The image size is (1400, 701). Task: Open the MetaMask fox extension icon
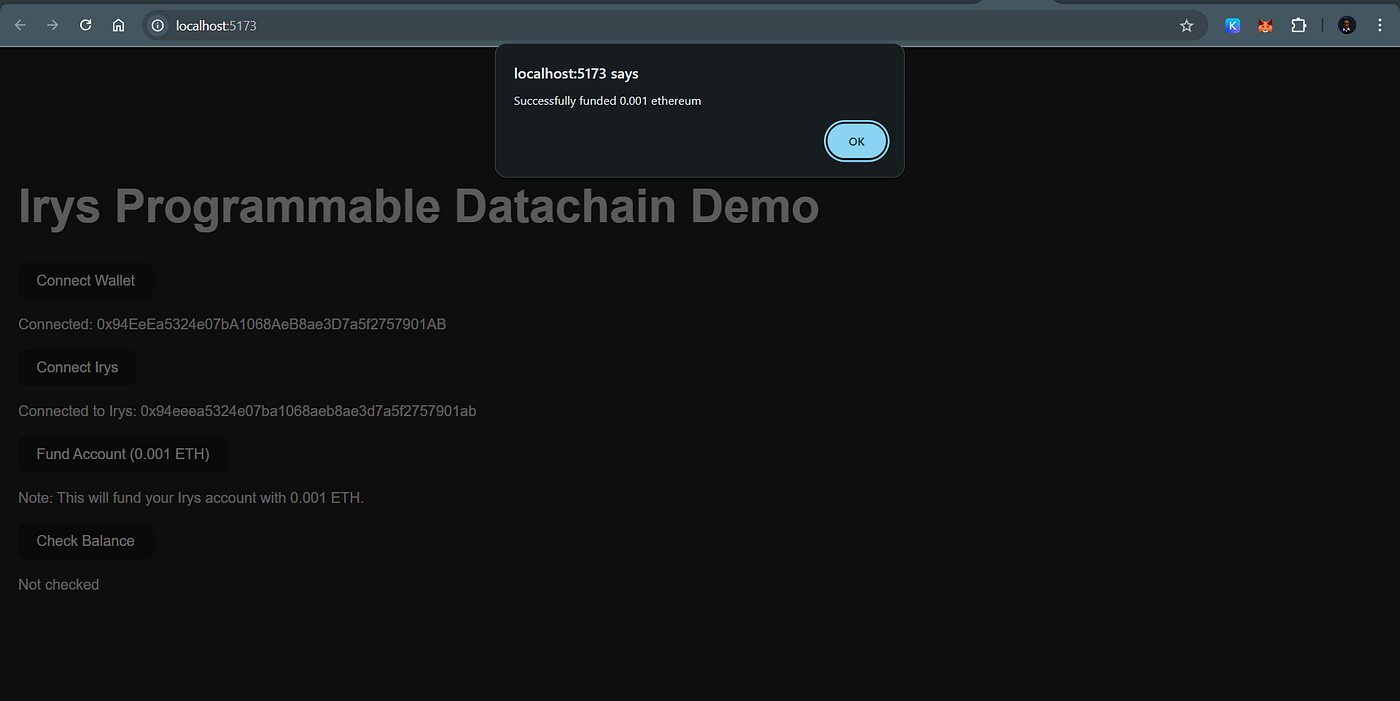[1265, 26]
